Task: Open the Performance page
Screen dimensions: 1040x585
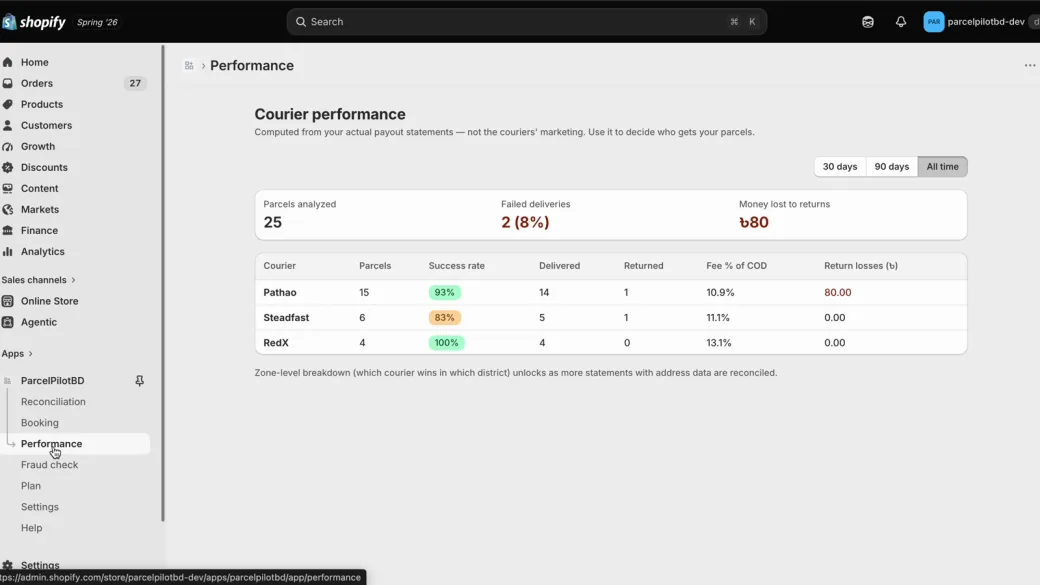Action: pos(52,444)
